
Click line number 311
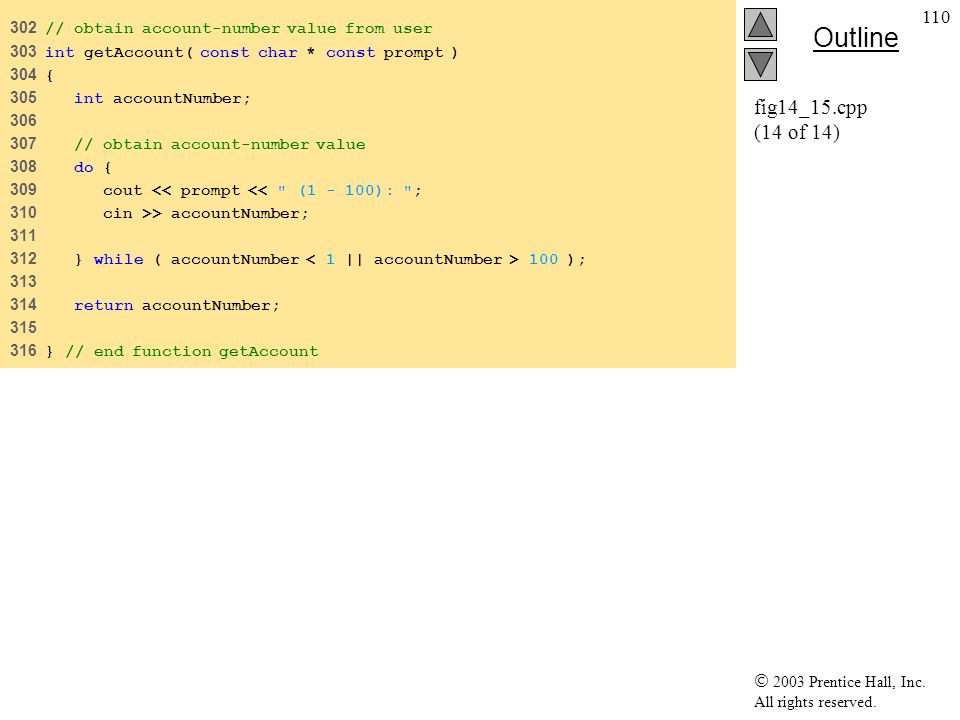pos(23,236)
